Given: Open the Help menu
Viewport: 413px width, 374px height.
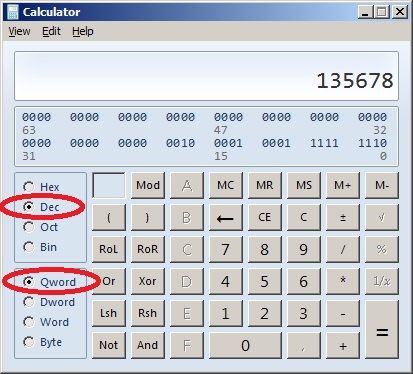Looking at the screenshot, I should (x=83, y=31).
